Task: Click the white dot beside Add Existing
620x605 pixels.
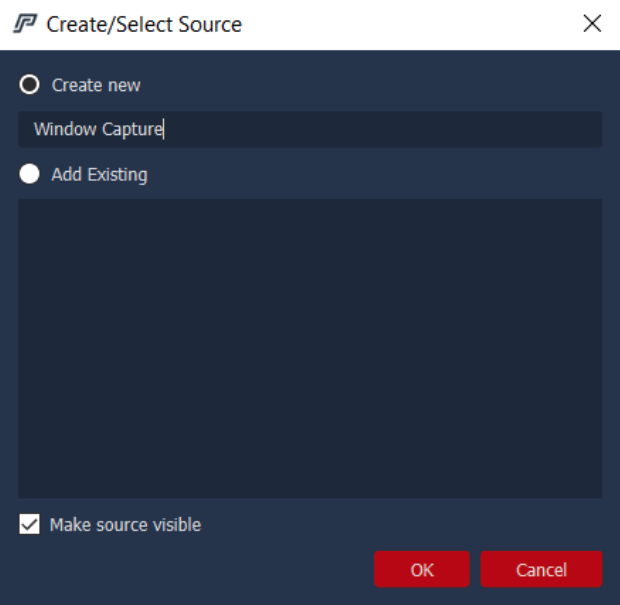Action: (30, 174)
